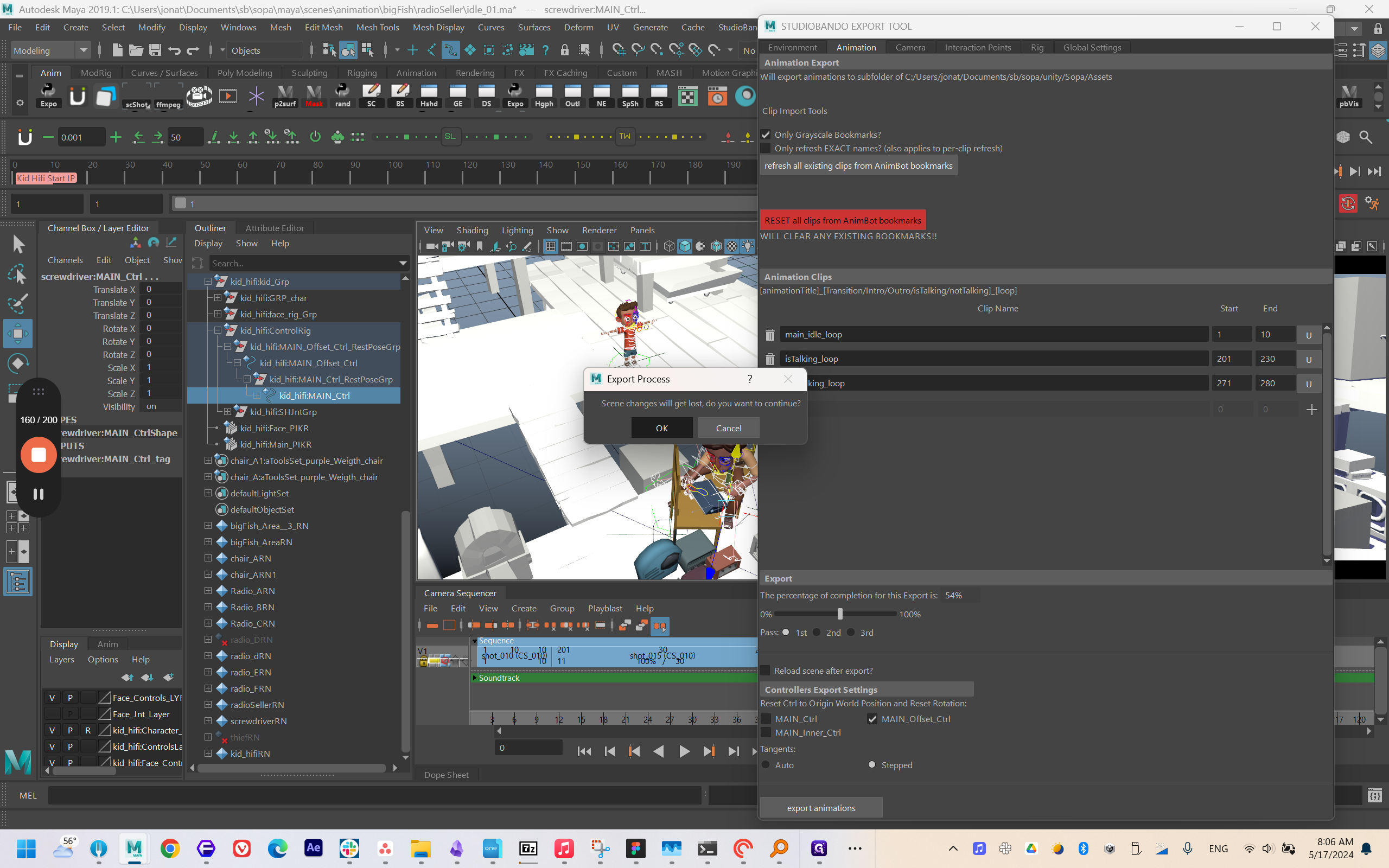Click the trash icon beside main_idle_loop clip
The height and width of the screenshot is (868, 1389).
point(770,335)
